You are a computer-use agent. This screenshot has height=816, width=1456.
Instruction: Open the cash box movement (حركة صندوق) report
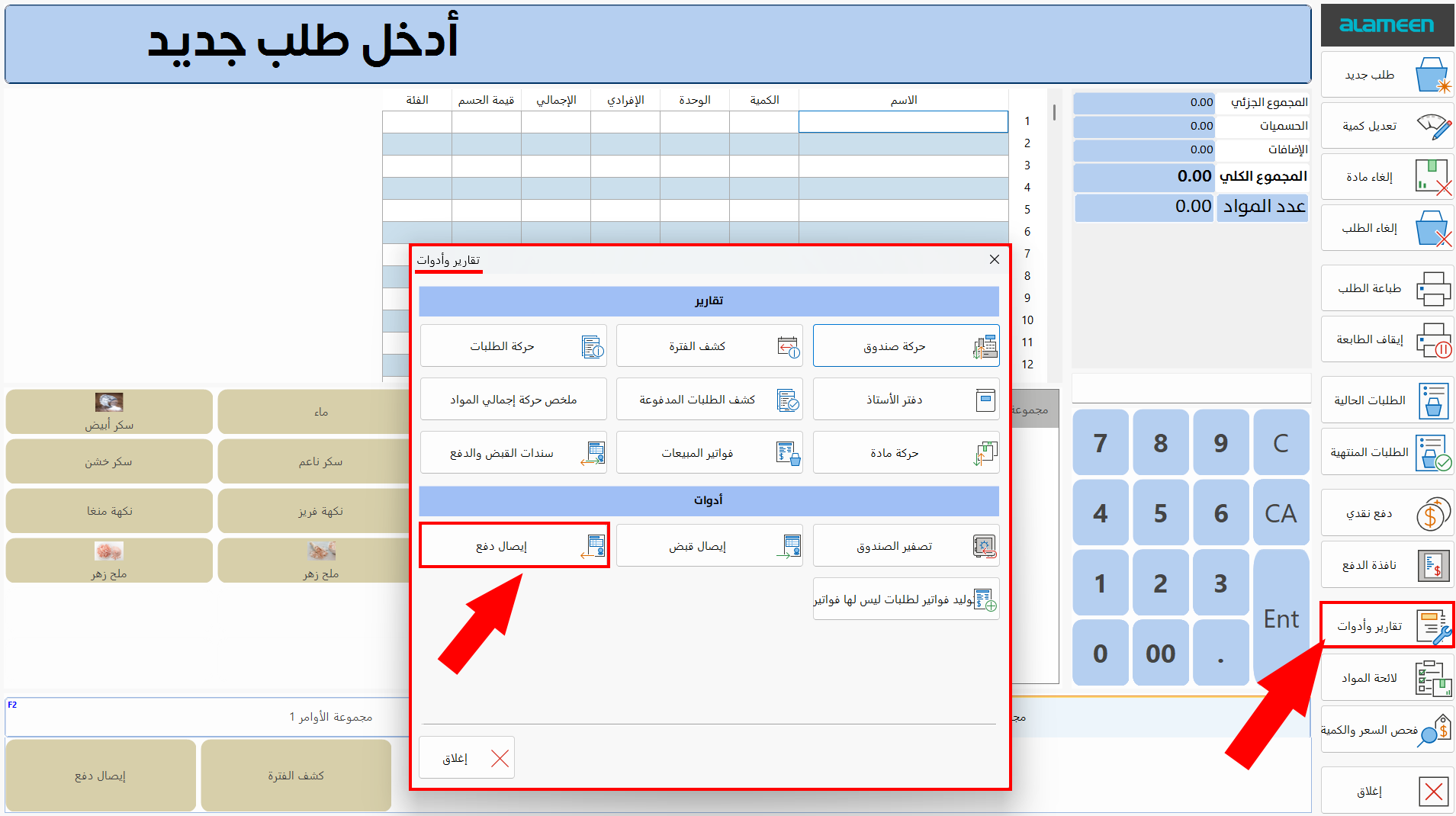coord(905,345)
